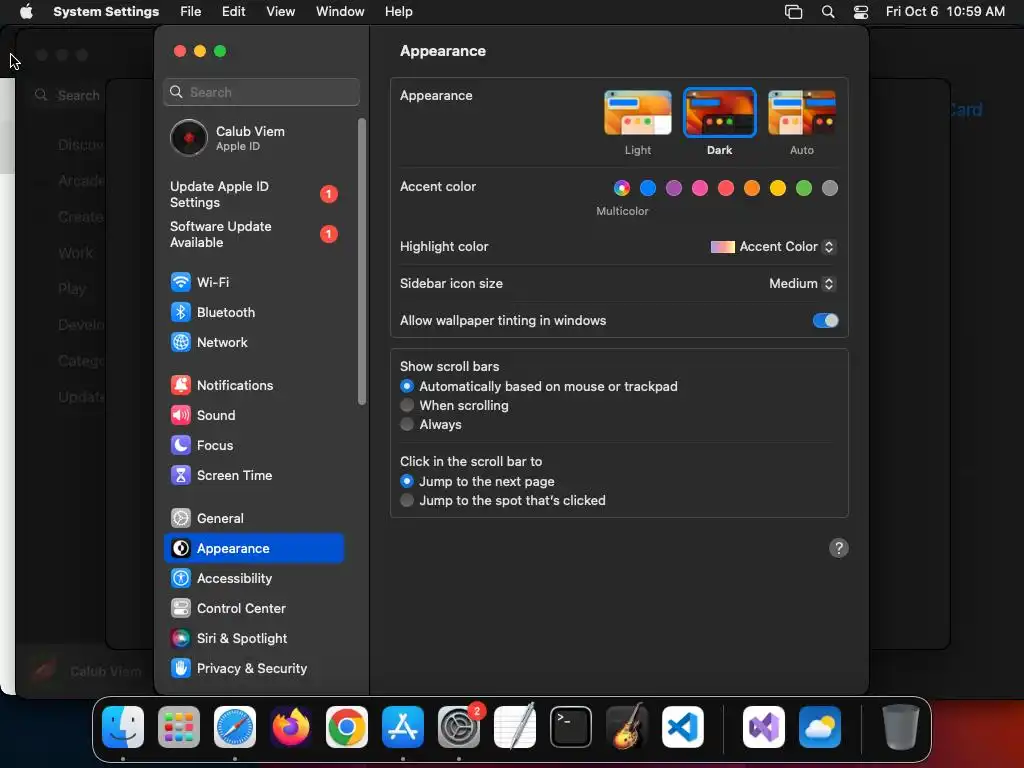This screenshot has width=1024, height=768.
Task: Open Visual Studio from the Dock
Action: tap(764, 727)
